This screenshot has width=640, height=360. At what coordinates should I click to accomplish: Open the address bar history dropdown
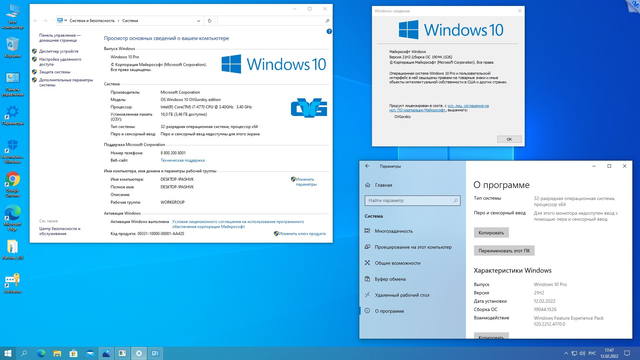tap(198, 20)
